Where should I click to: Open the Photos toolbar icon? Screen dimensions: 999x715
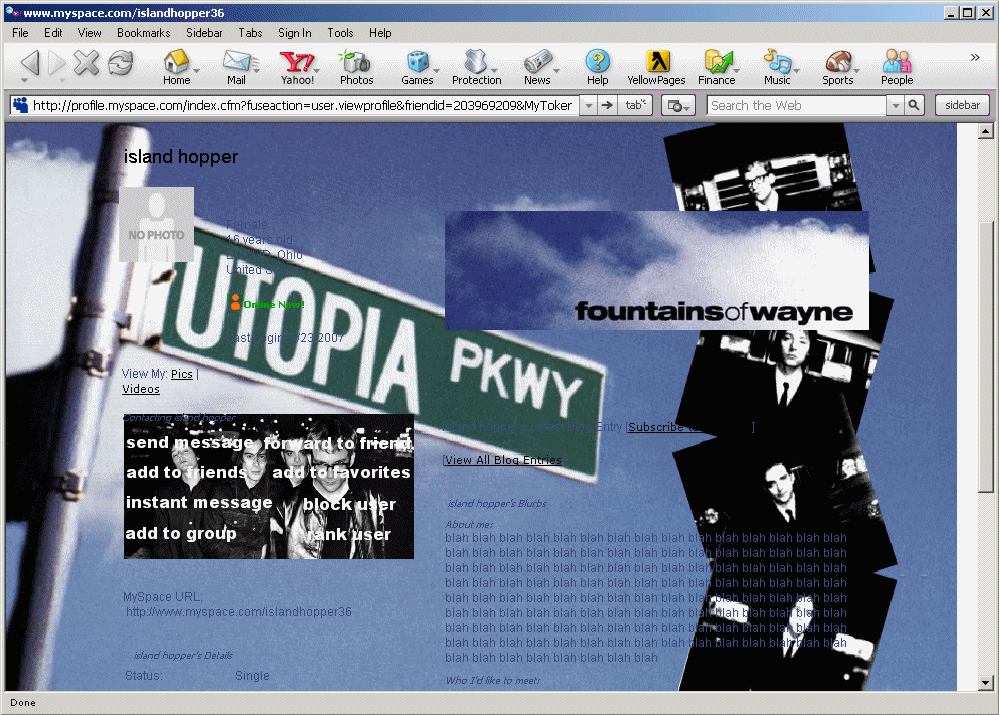coord(356,67)
